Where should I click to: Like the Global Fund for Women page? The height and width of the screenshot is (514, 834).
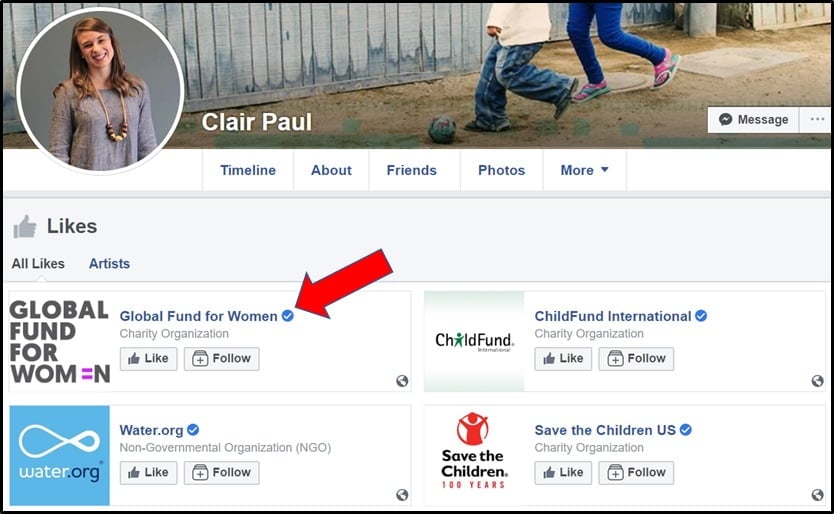click(148, 359)
